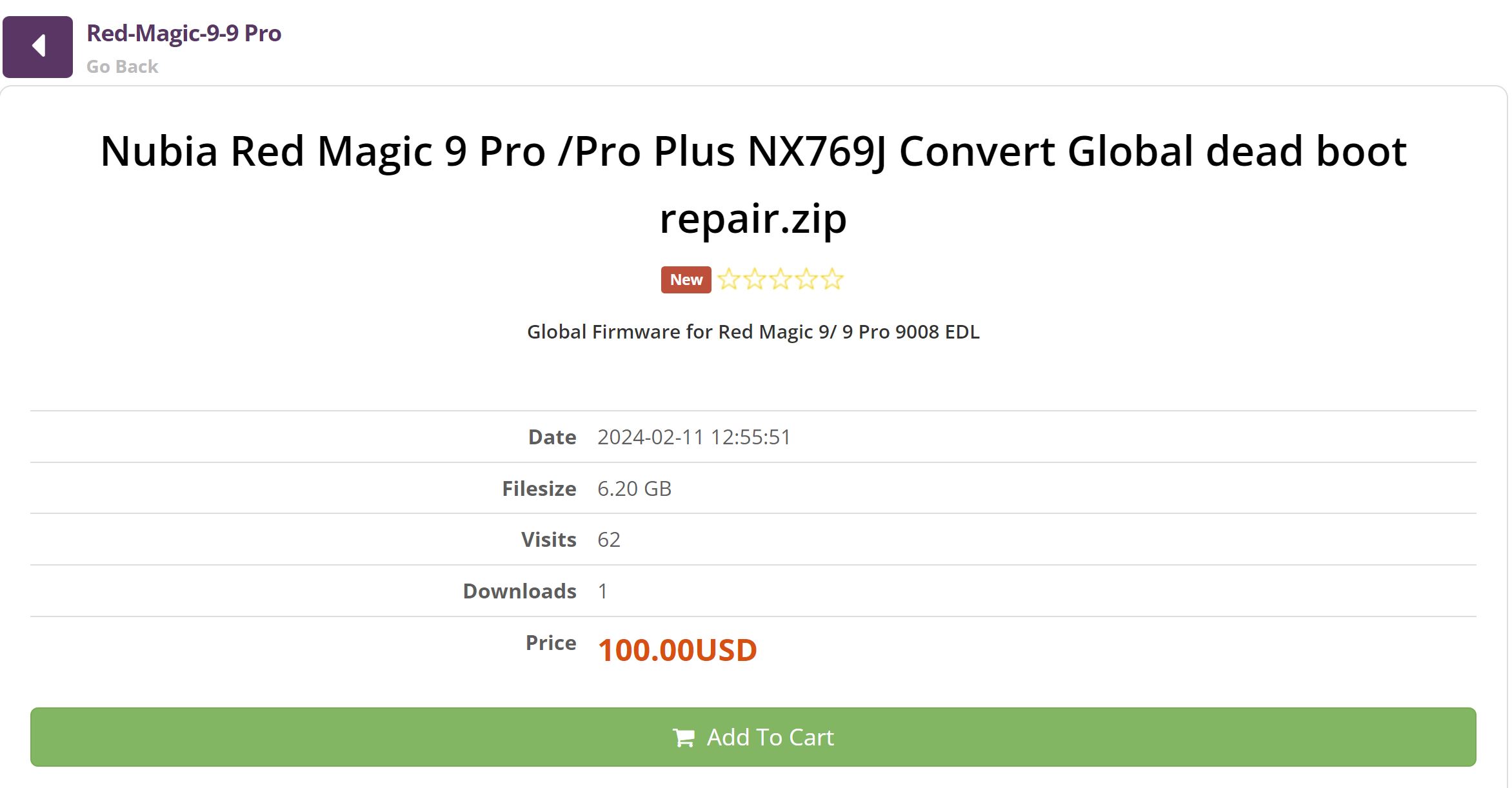Rate the file one star
This screenshot has height=788, width=1512.
[729, 279]
